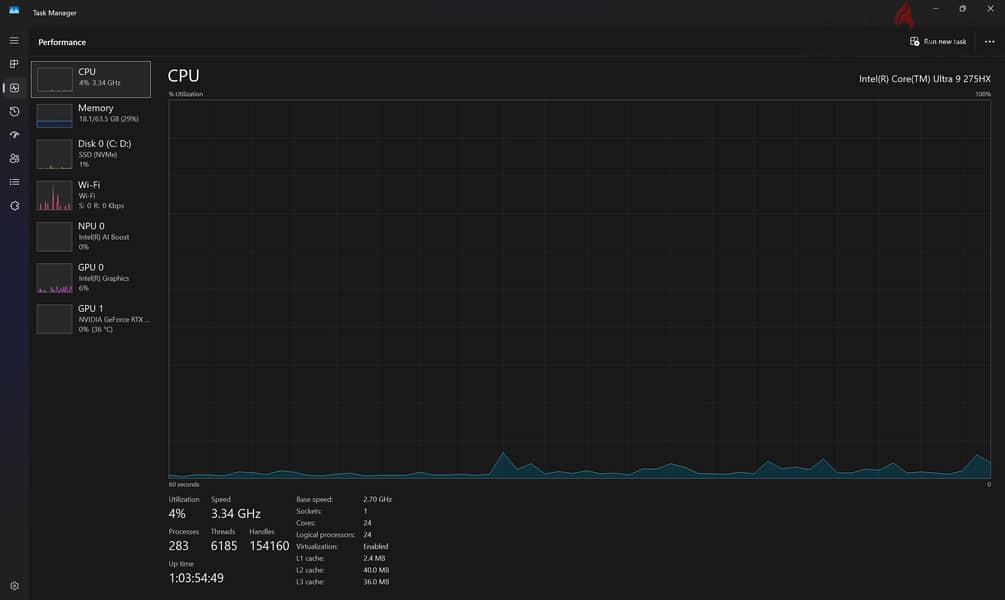Click the 154160 handles value
Image resolution: width=1005 pixels, height=600 pixels.
(x=269, y=546)
